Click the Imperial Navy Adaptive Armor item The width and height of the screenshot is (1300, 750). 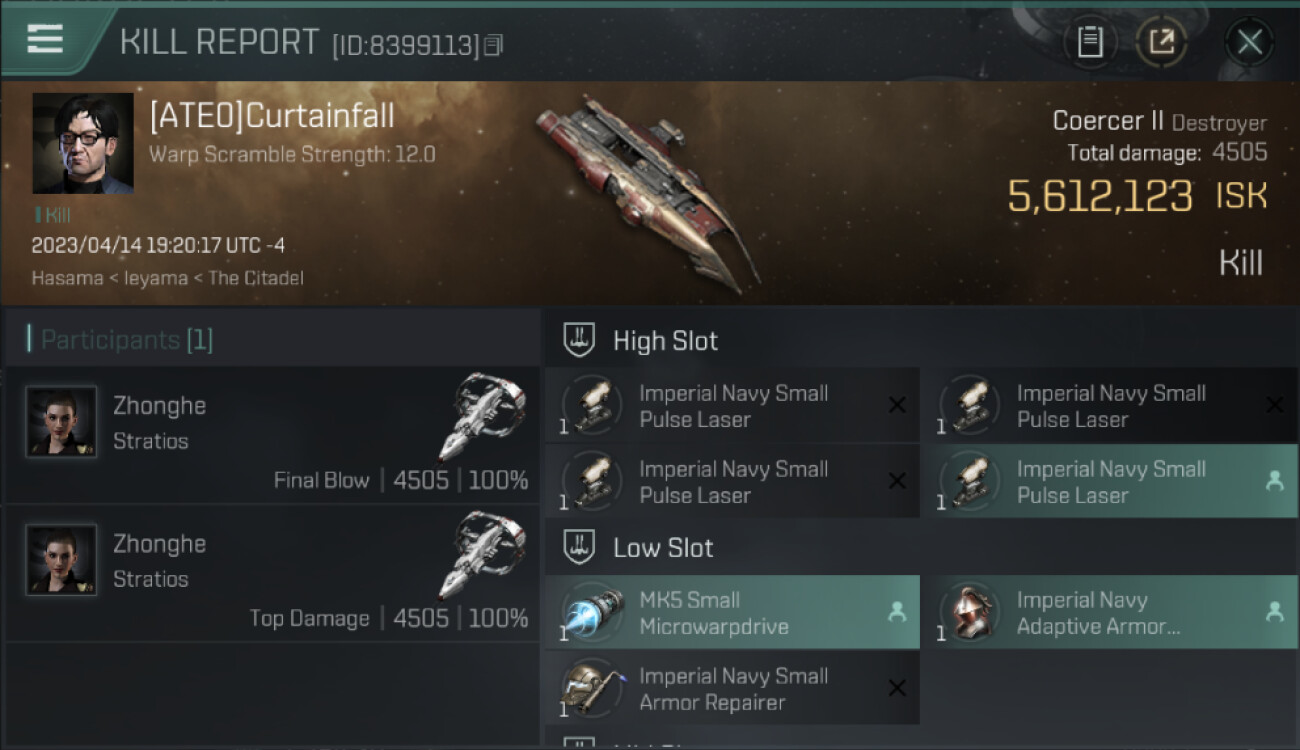[x=1109, y=613]
